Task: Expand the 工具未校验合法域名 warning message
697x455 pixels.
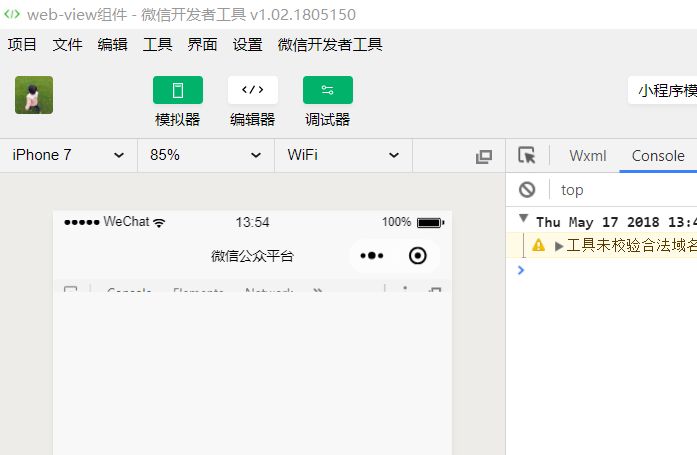Action: point(559,246)
